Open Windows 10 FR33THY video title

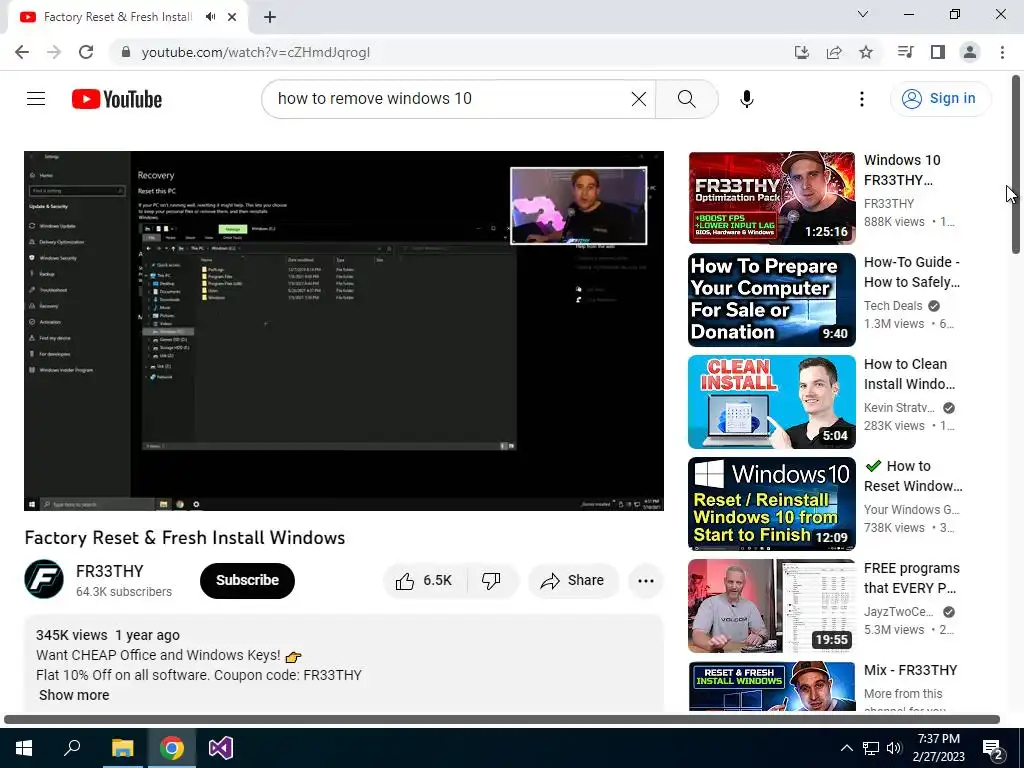[x=903, y=170]
